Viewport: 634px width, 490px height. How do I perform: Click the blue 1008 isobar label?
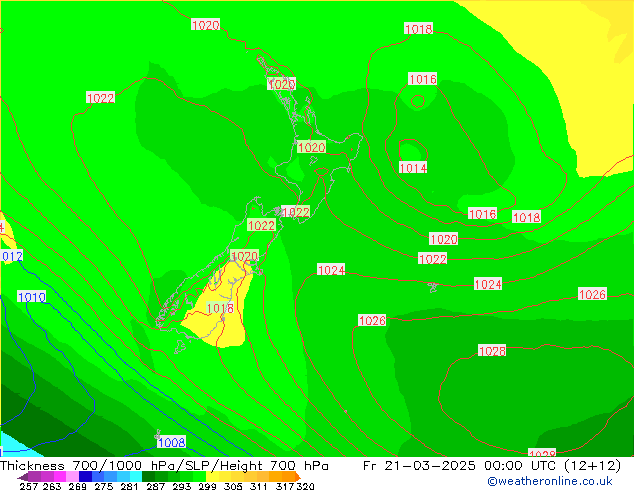[171, 442]
